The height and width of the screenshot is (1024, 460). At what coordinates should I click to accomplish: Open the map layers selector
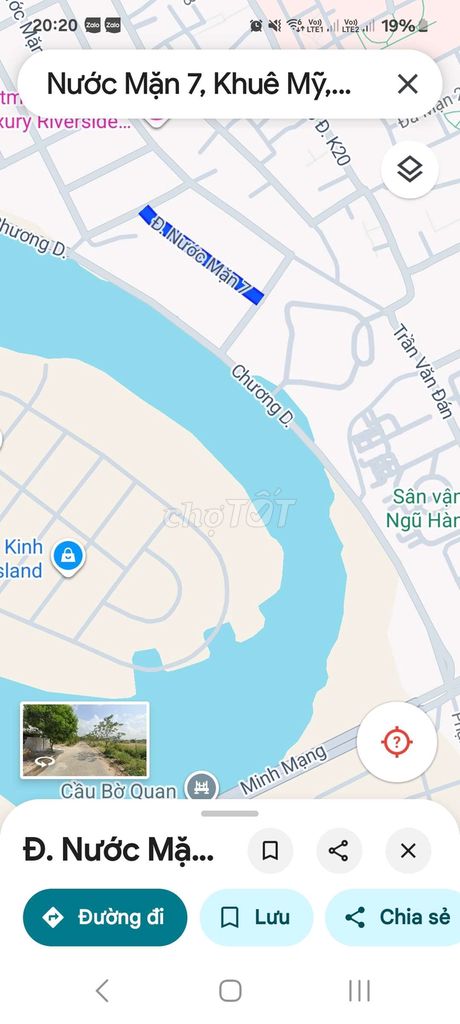[x=410, y=170]
